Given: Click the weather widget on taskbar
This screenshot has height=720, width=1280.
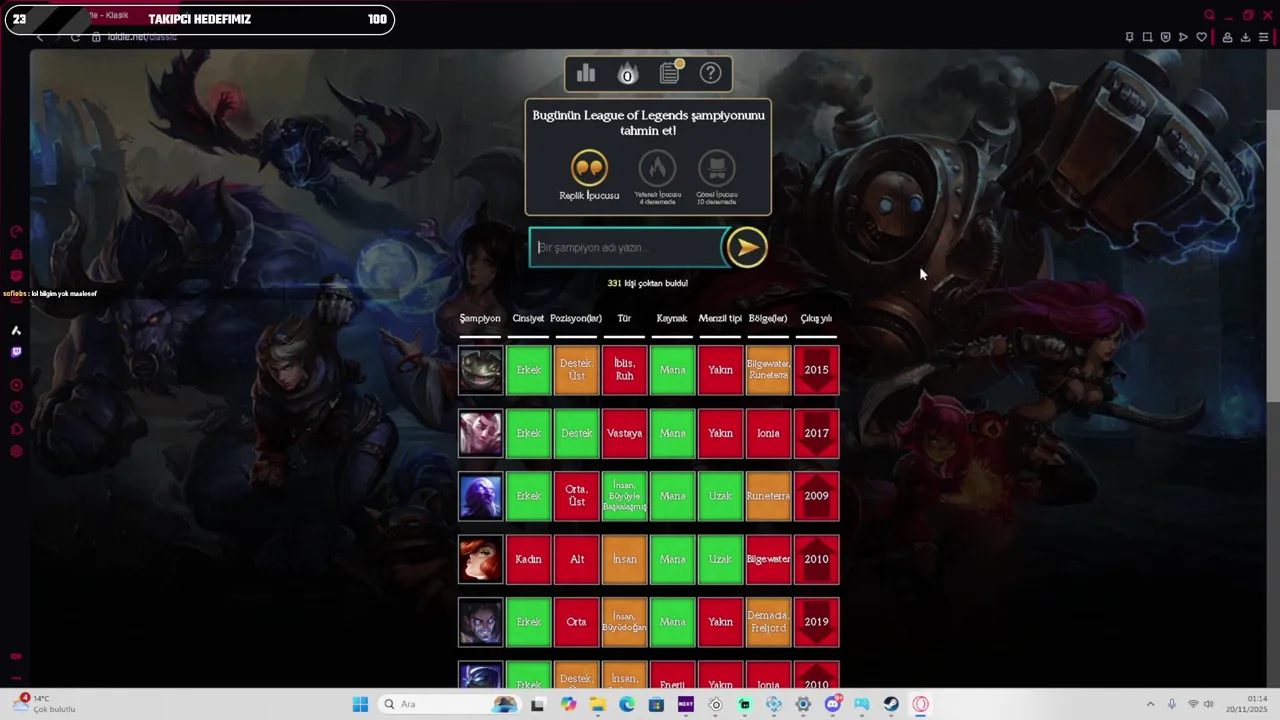Looking at the screenshot, I should pos(45,704).
